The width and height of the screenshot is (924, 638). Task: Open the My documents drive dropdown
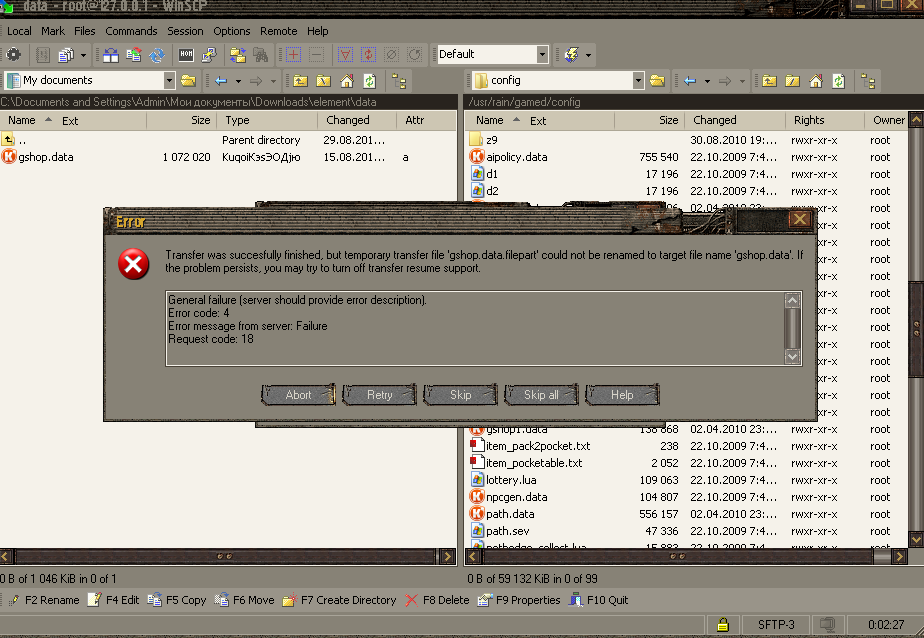point(169,80)
